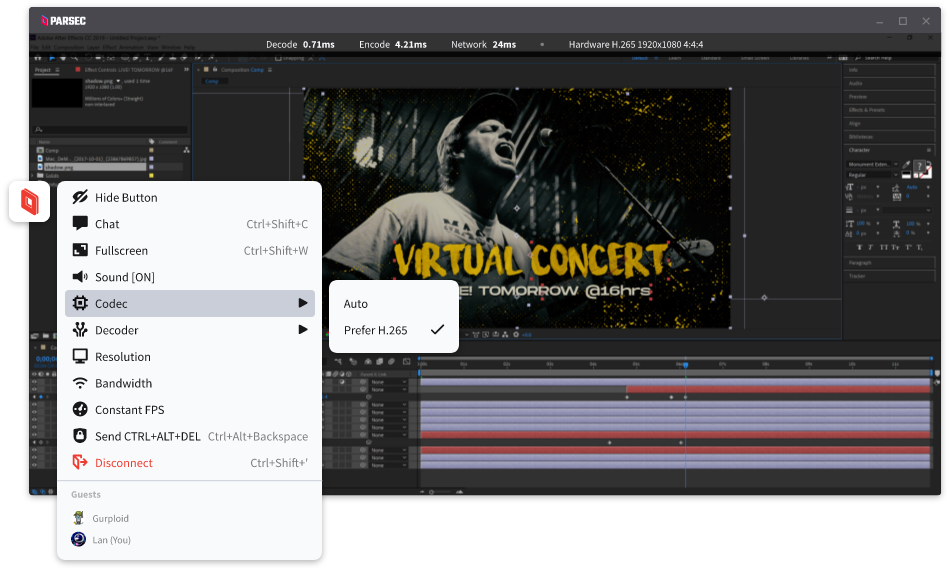This screenshot has width=950, height=571.
Task: Open the Regular font style dropdown
Action: click(x=895, y=175)
